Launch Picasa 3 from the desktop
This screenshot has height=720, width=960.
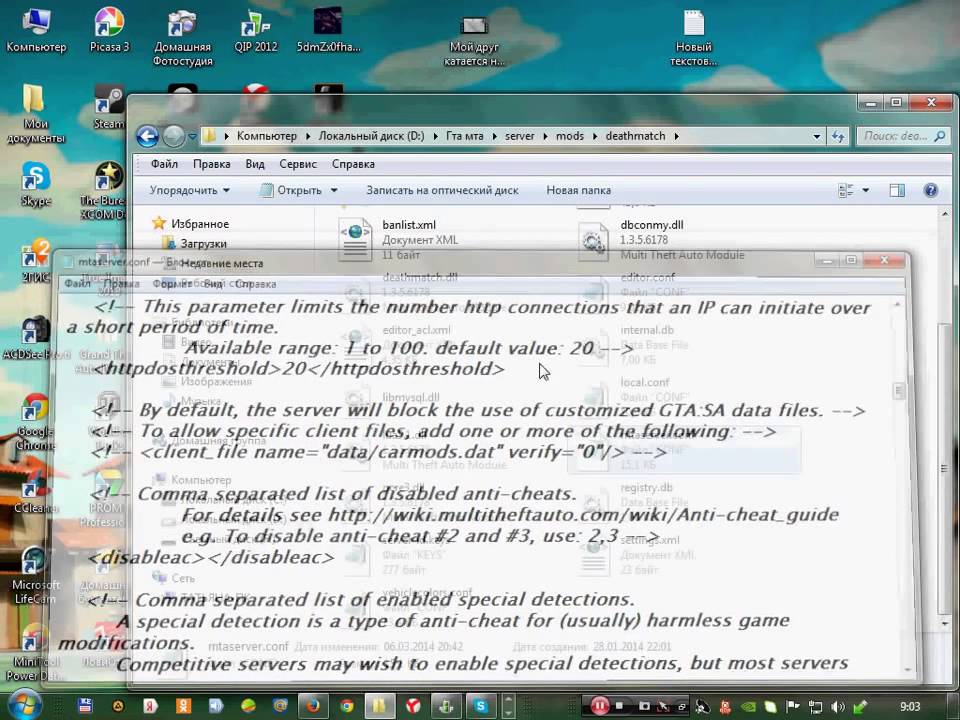[110, 31]
